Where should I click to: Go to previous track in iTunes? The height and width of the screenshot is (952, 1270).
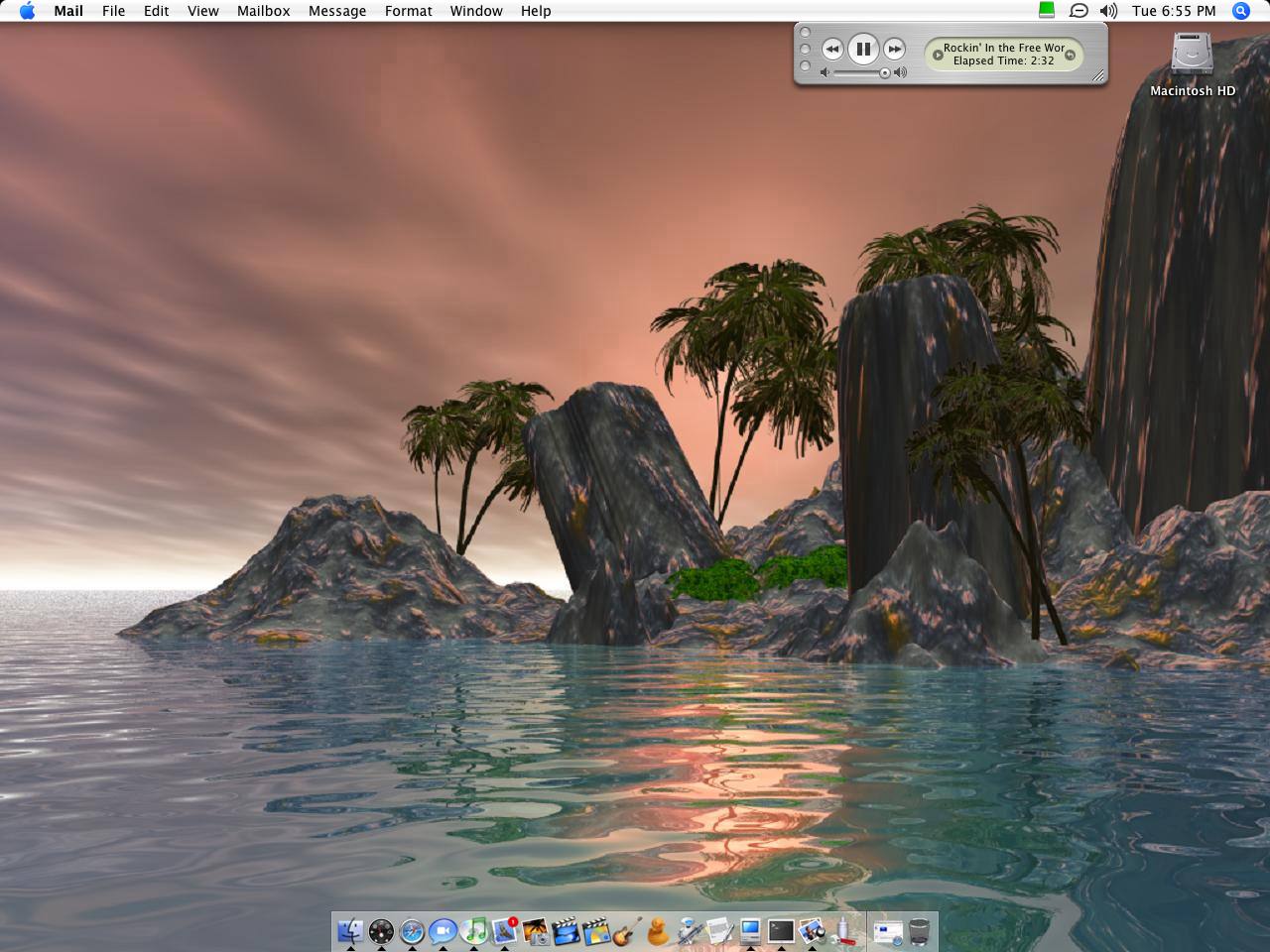tap(832, 49)
